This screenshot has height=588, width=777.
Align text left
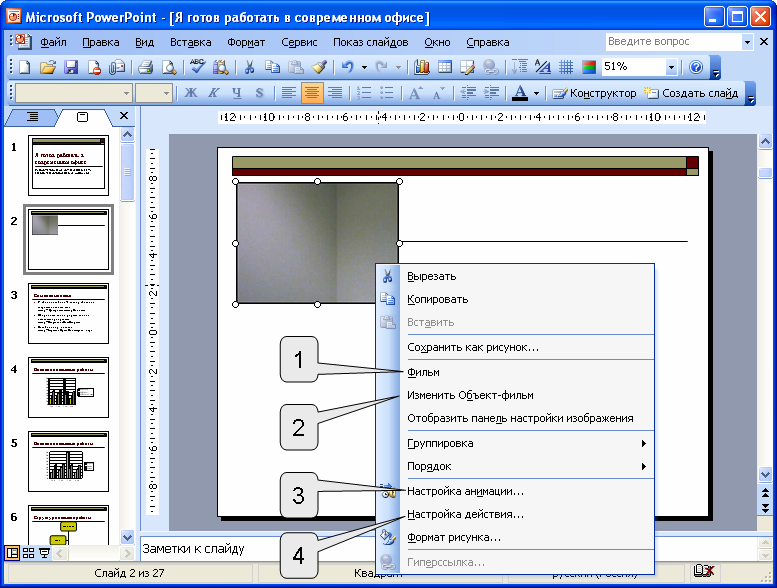coord(288,93)
